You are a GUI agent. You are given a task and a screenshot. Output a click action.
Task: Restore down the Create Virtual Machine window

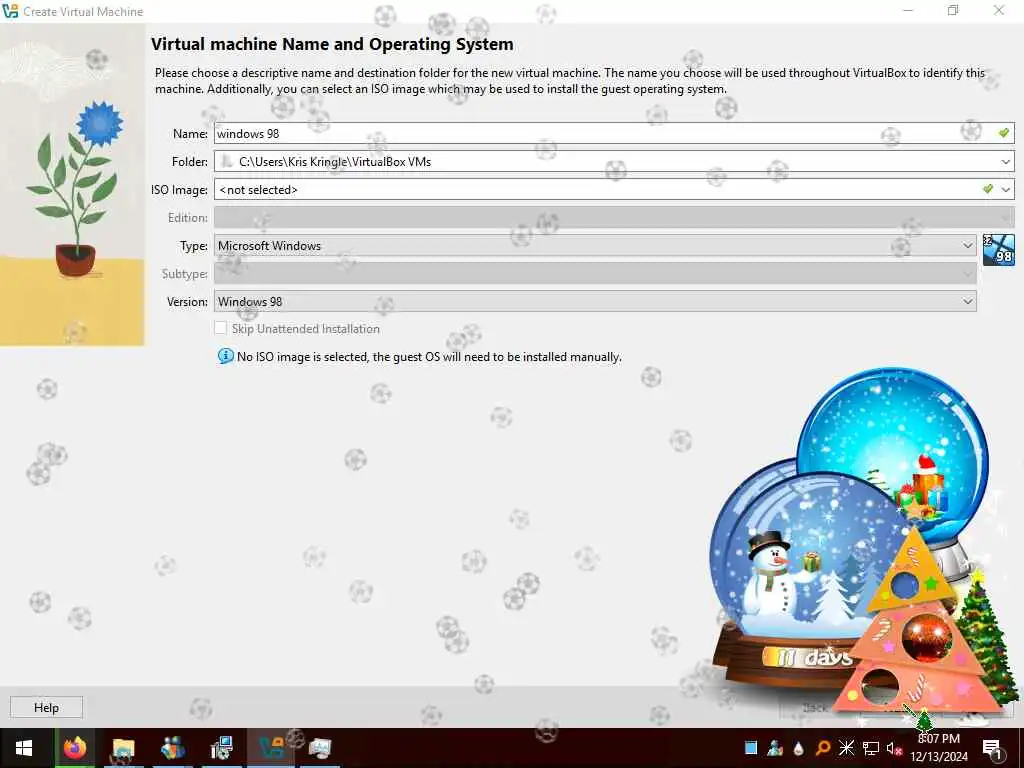coord(953,10)
